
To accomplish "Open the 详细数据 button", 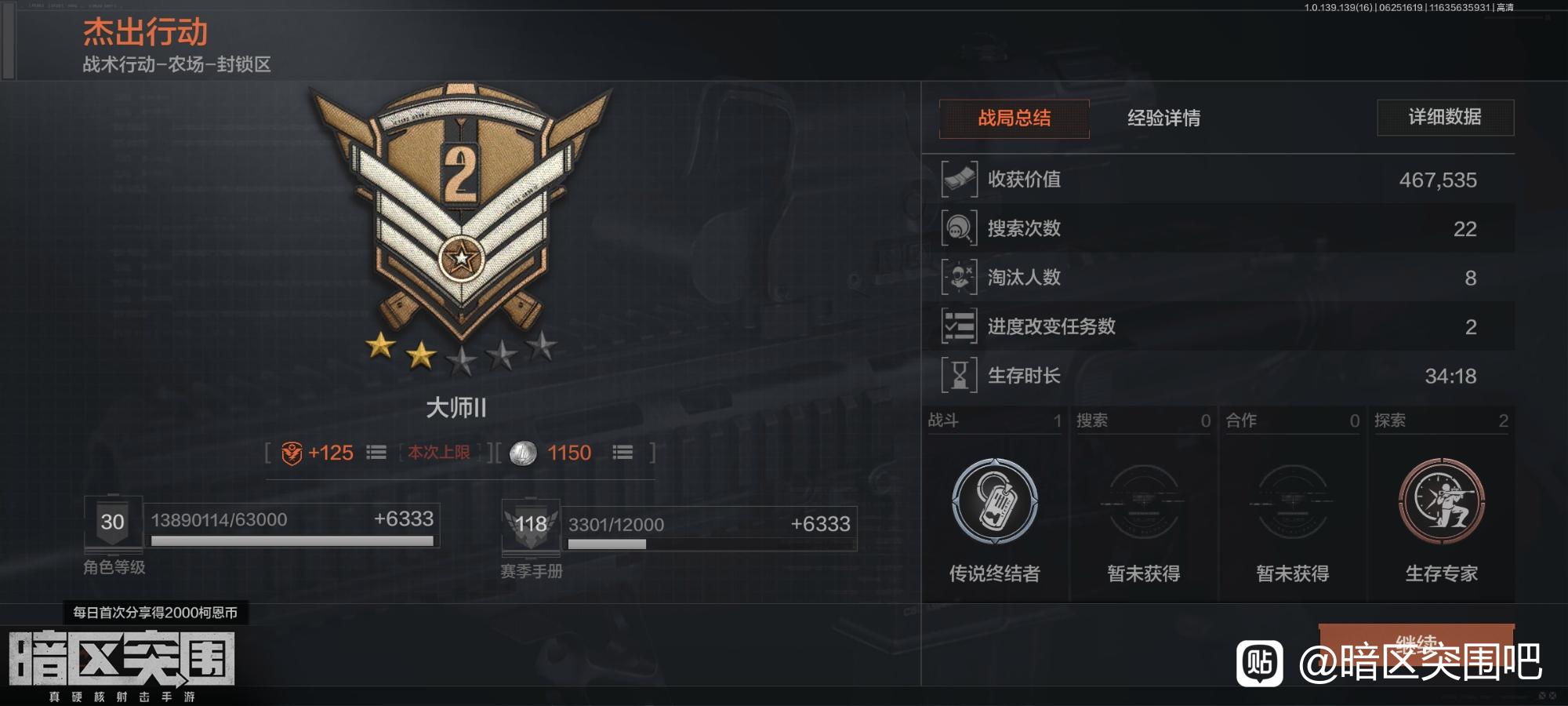I will pyautogui.click(x=1445, y=117).
